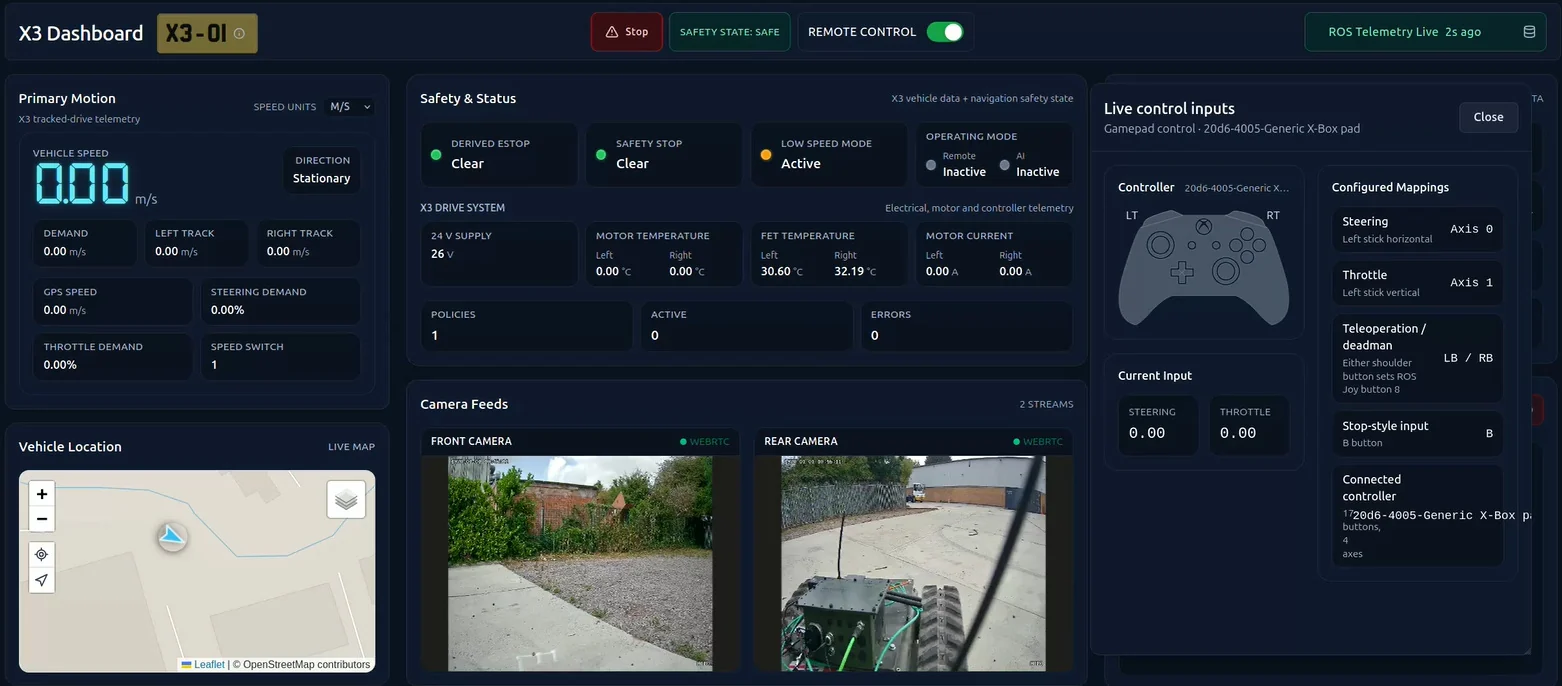Click the POLICIES count tile

click(526, 326)
